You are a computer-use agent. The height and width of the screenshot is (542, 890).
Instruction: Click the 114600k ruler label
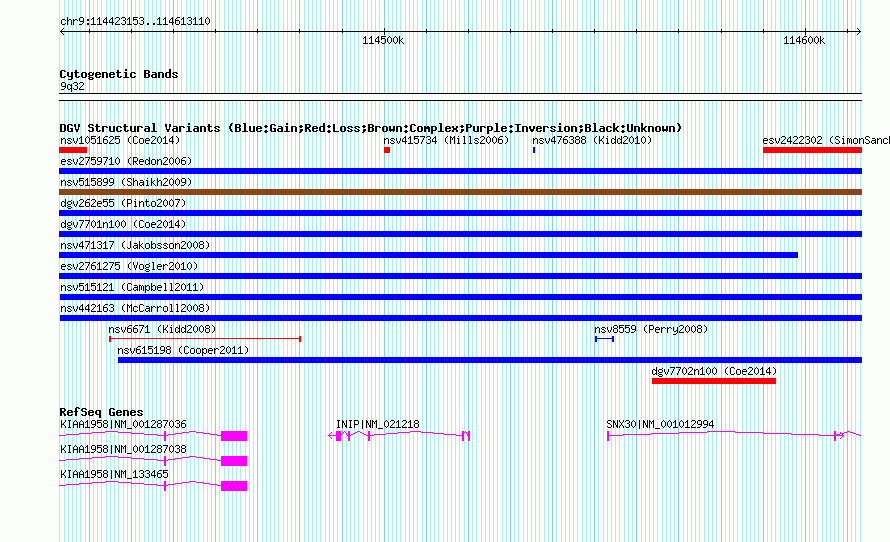pyautogui.click(x=804, y=40)
